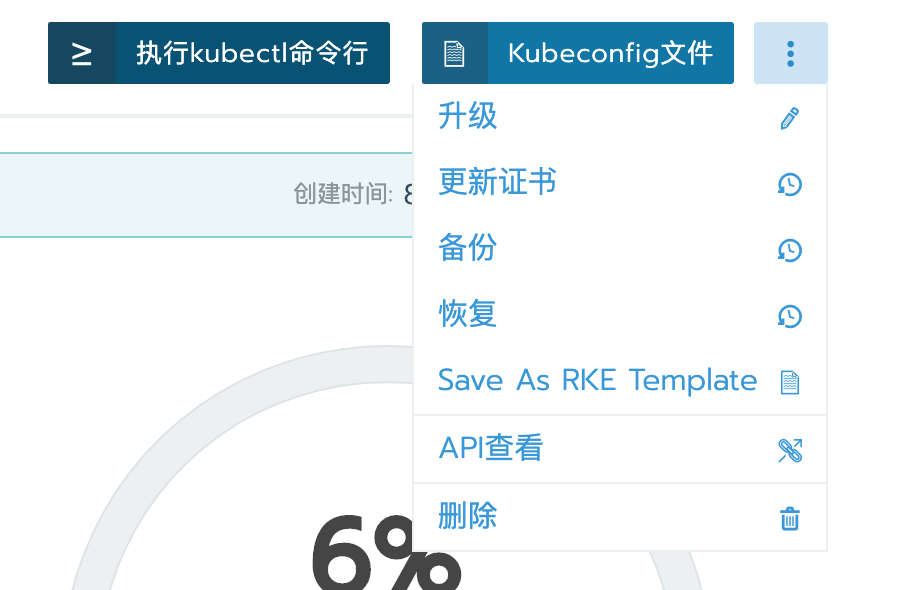Click the clock icon beside 更新证书

[x=790, y=184]
